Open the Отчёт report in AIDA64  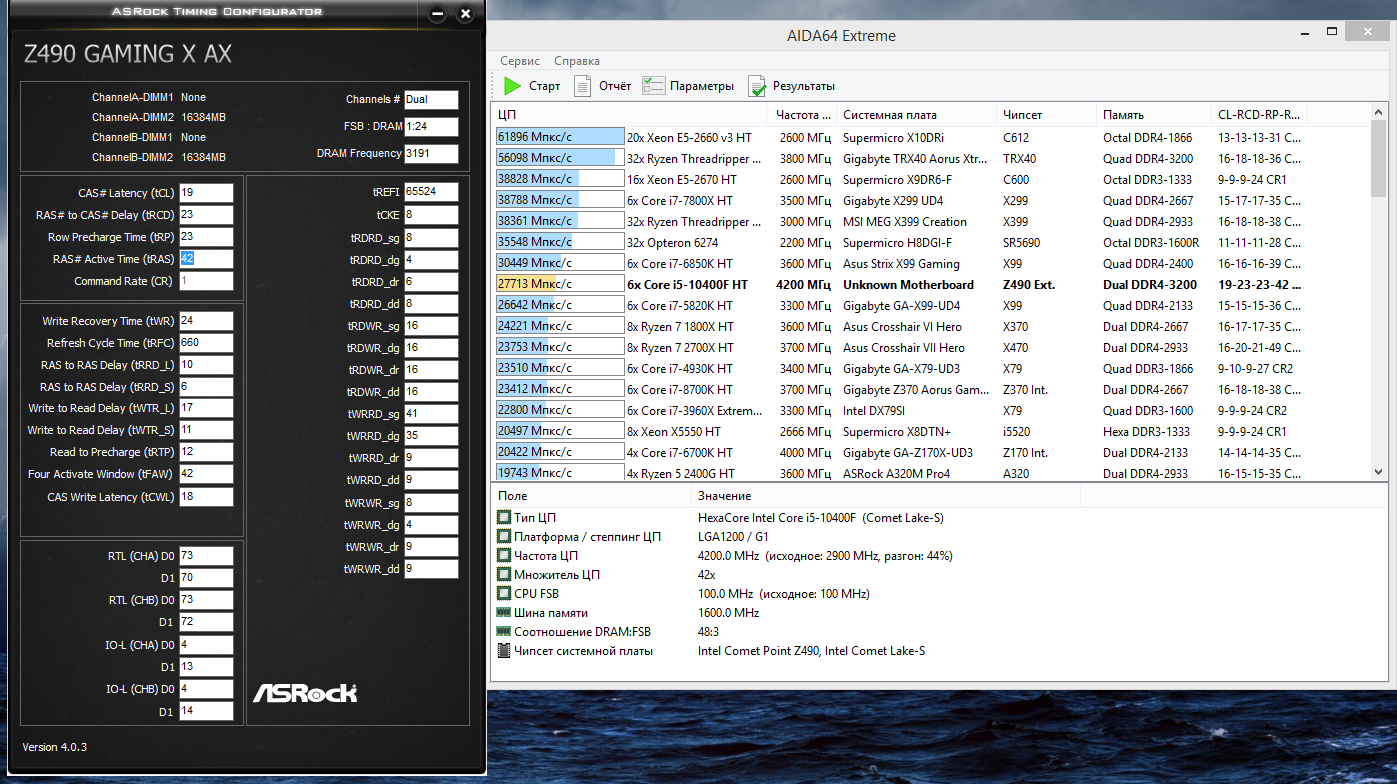tap(602, 86)
